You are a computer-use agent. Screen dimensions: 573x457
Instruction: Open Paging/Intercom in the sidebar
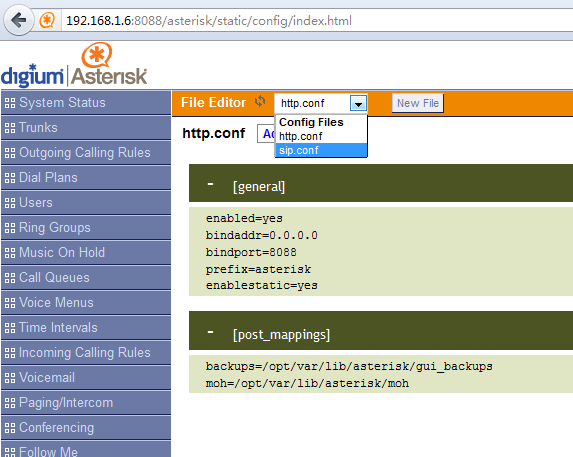coord(86,403)
